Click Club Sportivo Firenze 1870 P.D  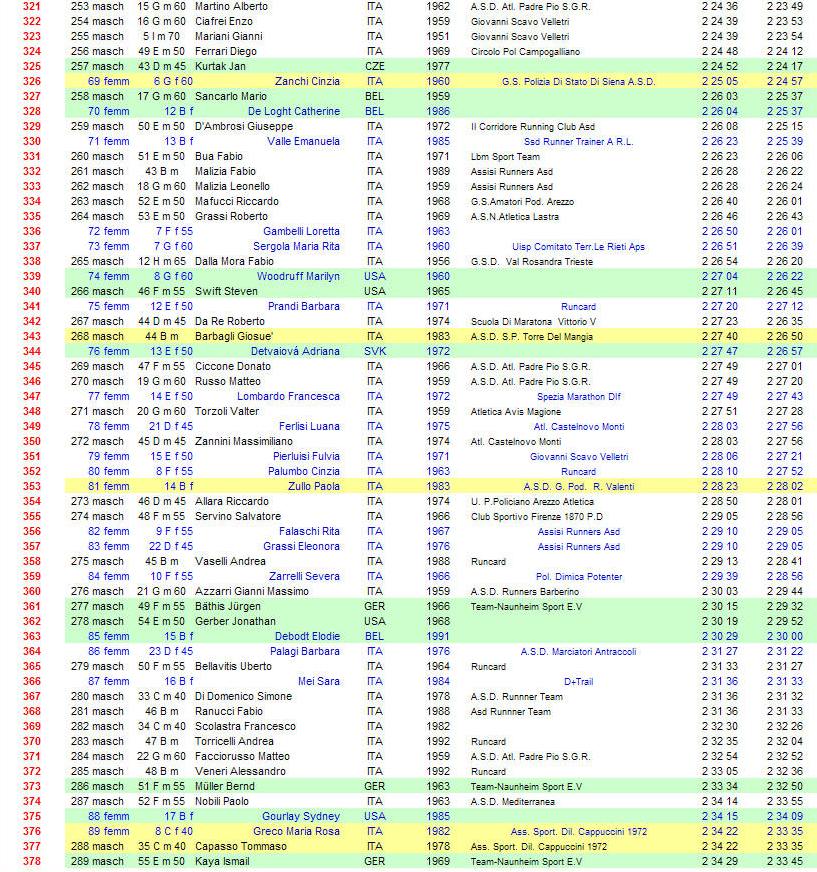coord(538,517)
